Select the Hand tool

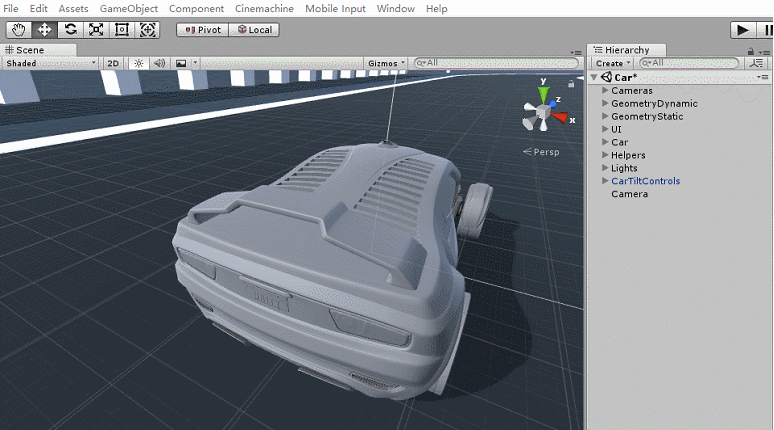pyautogui.click(x=19, y=30)
